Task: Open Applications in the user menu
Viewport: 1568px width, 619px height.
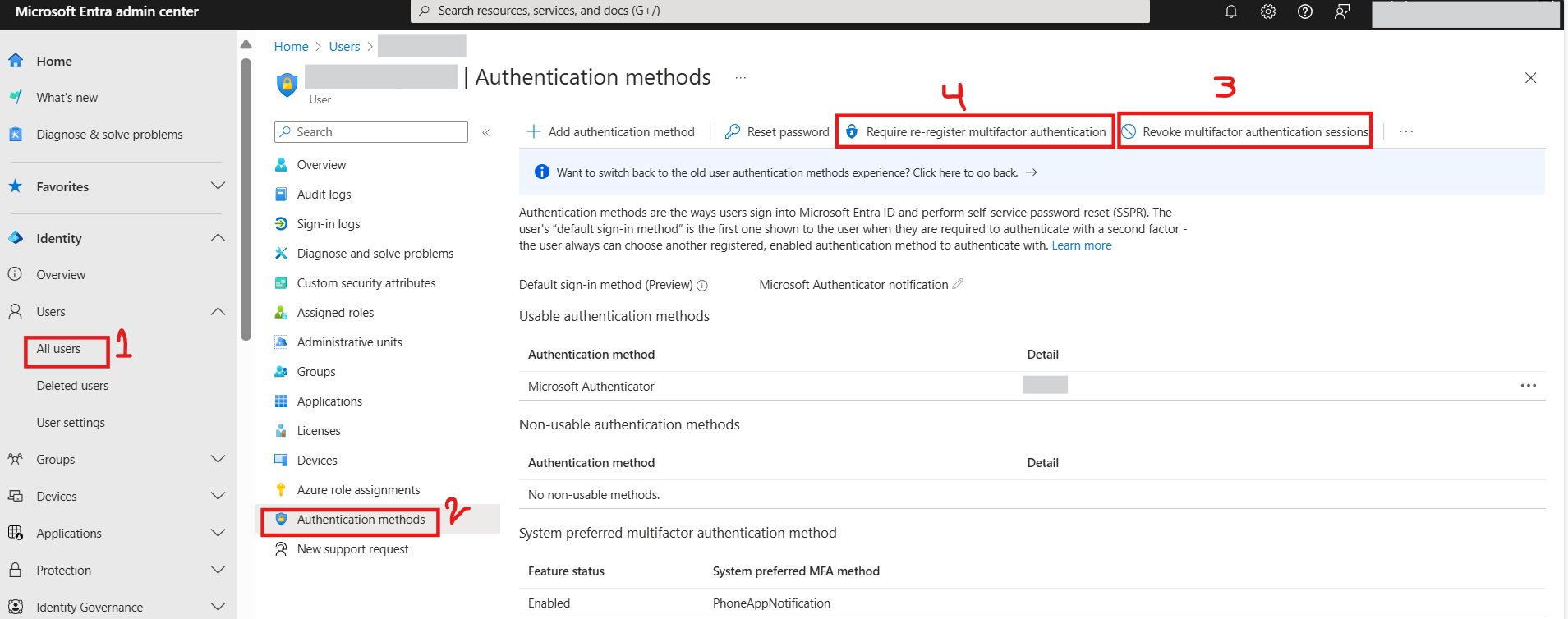Action: click(x=329, y=401)
